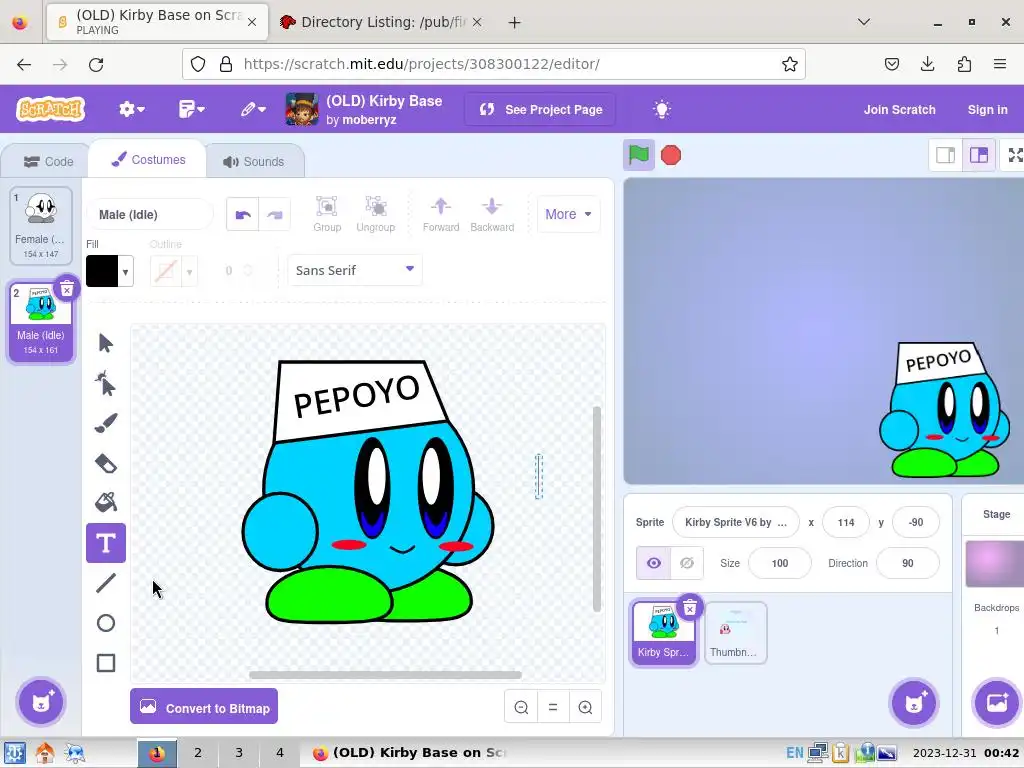Click the green flag to start
The height and width of the screenshot is (768, 1024).
[x=639, y=155]
